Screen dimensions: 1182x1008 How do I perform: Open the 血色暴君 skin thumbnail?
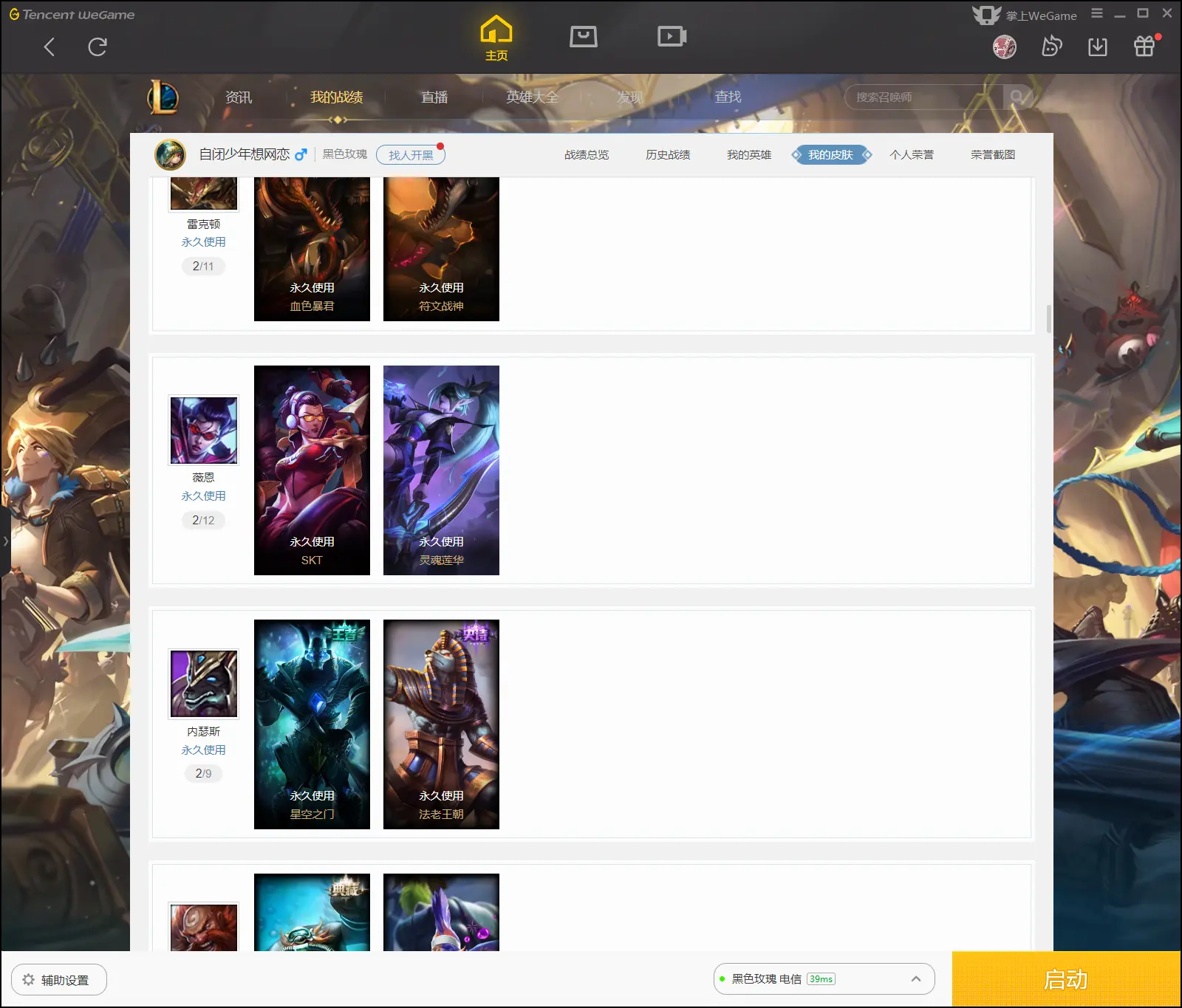tap(312, 249)
